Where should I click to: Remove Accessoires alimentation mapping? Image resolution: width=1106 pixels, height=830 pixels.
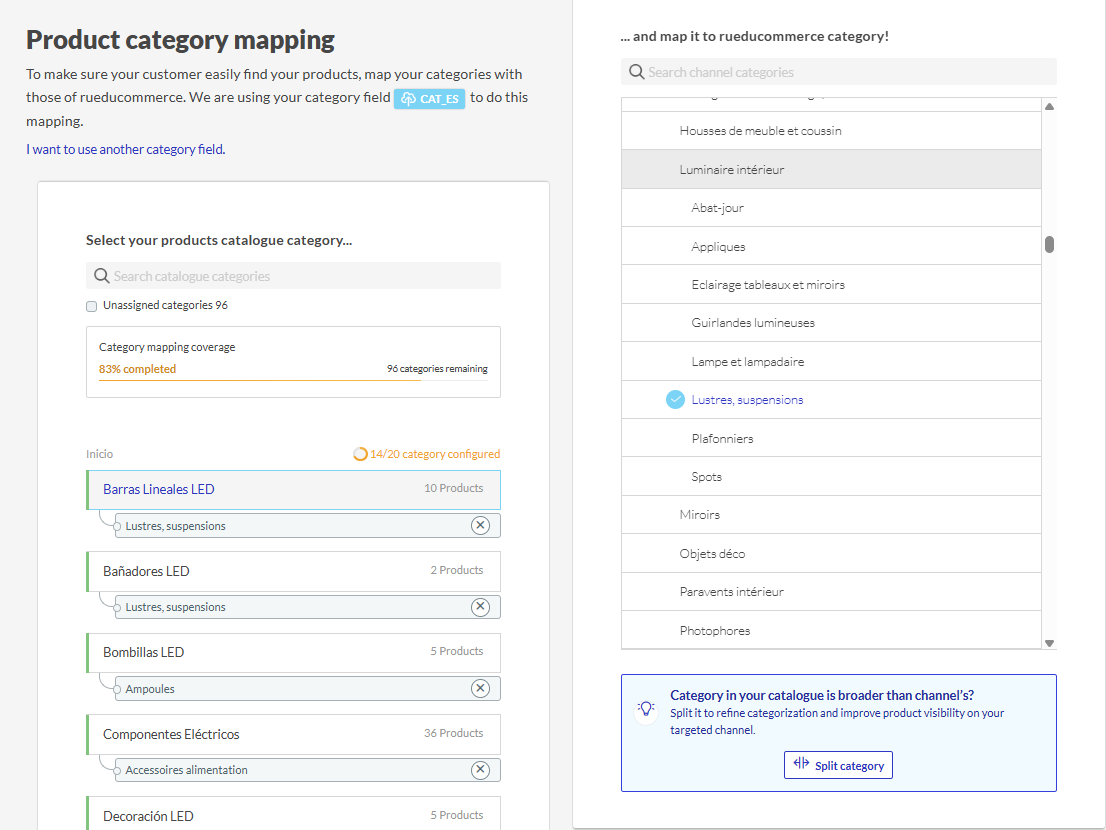(480, 770)
